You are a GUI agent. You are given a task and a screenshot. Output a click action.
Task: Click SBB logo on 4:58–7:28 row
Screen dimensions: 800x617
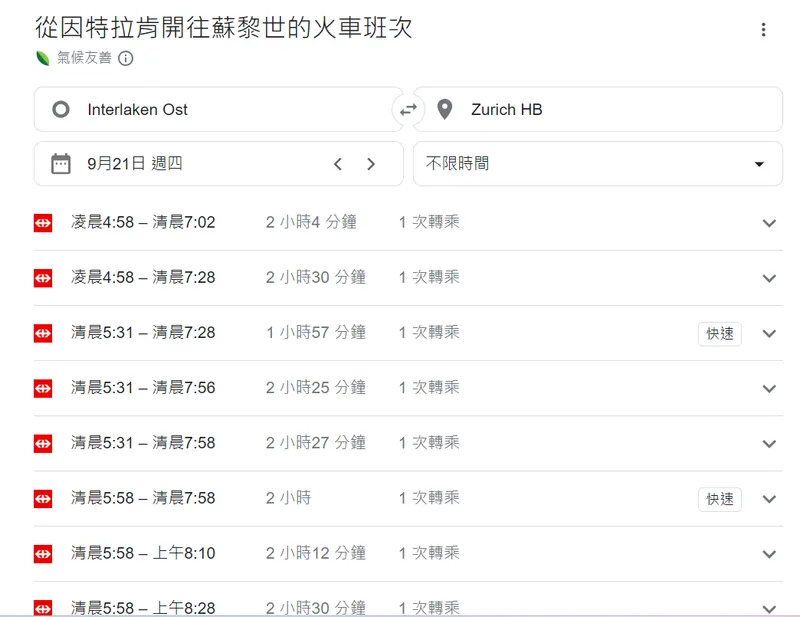click(x=43, y=278)
